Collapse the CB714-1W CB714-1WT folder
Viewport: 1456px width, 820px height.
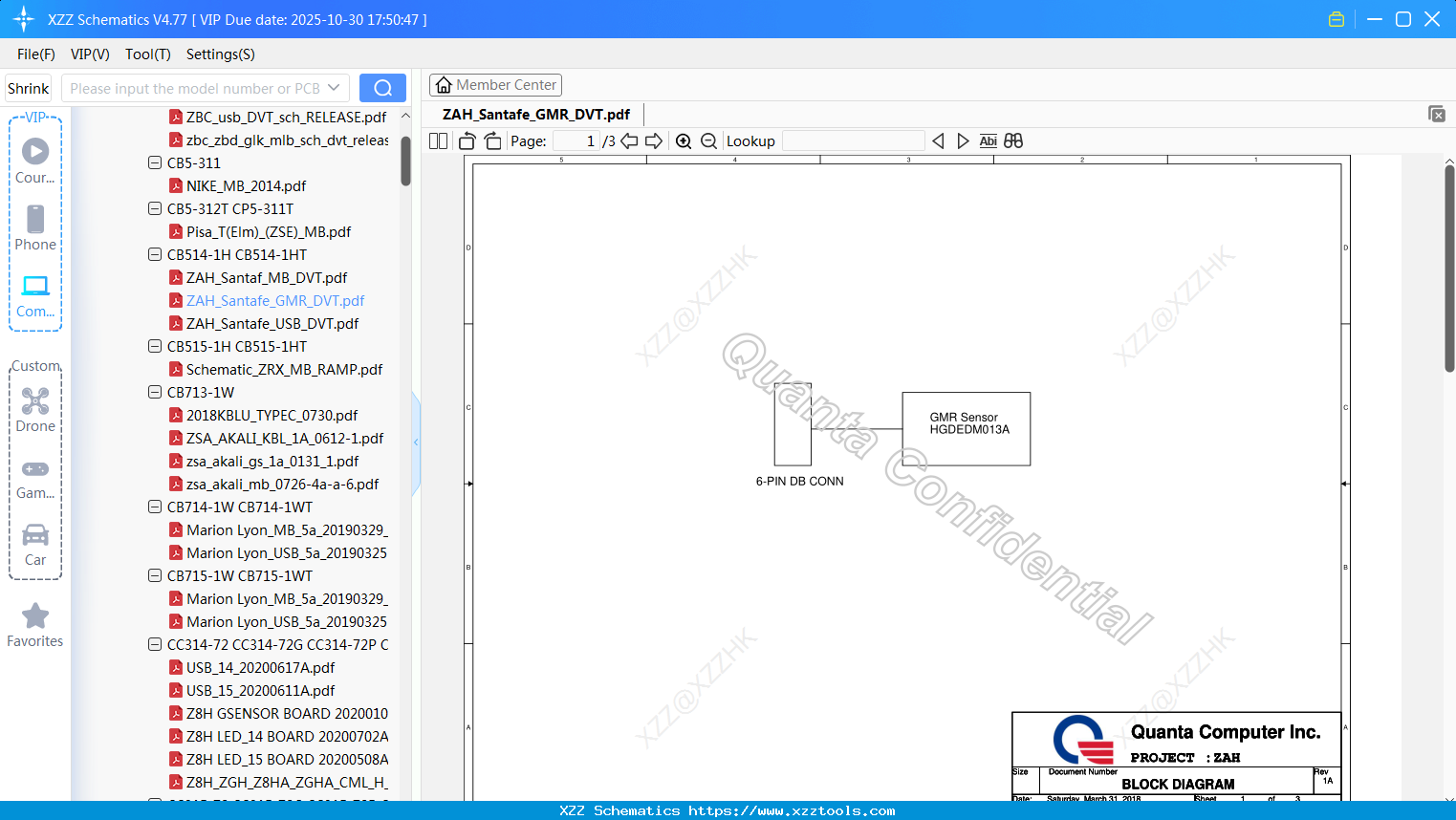(155, 507)
